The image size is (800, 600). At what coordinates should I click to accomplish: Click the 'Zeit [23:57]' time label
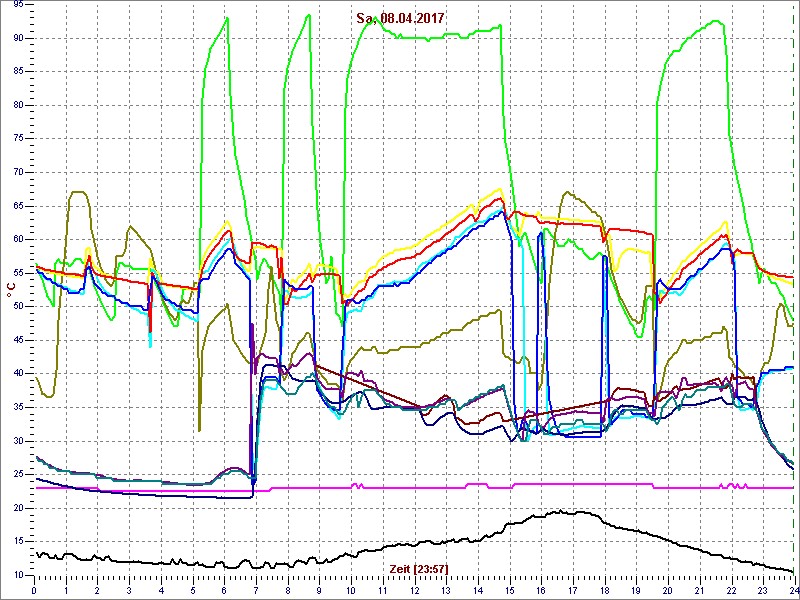(418, 568)
